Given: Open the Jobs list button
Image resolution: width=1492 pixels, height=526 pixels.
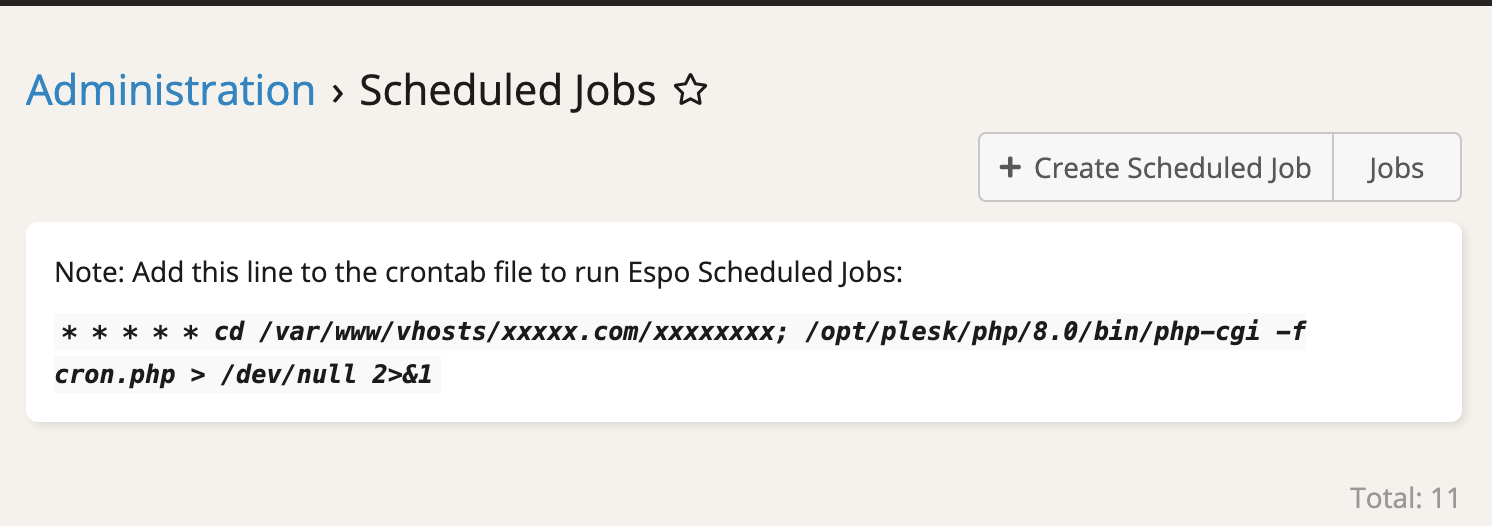Looking at the screenshot, I should [x=1396, y=168].
